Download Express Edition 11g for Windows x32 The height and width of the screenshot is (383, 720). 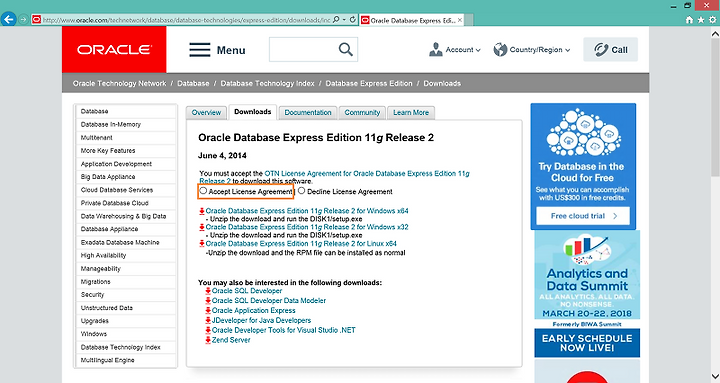point(307,227)
